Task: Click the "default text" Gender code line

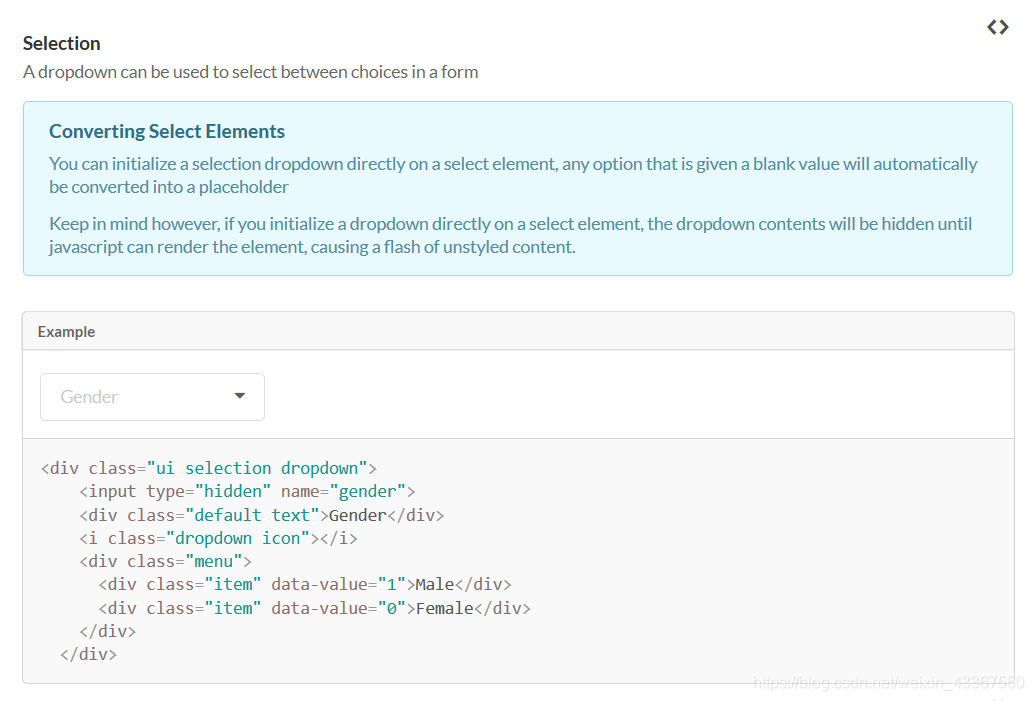Action: [261, 515]
